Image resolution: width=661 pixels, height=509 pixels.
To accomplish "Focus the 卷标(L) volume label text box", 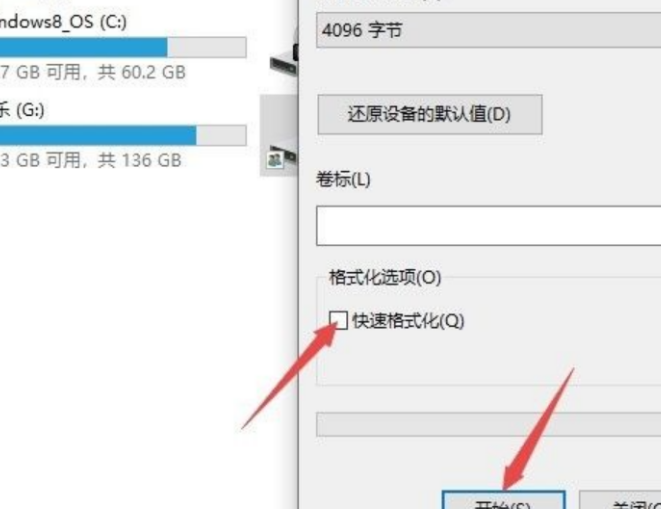I will tap(489, 226).
